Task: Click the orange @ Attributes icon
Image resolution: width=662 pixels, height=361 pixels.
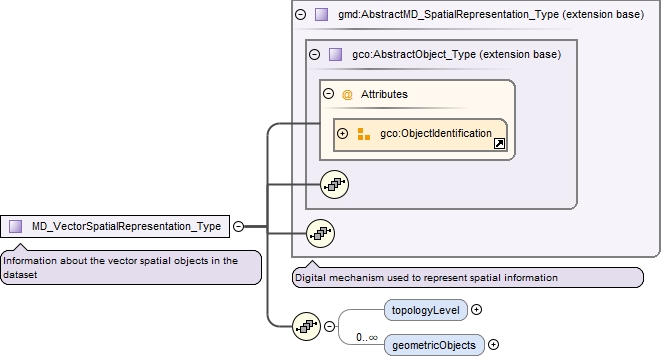Action: (347, 94)
